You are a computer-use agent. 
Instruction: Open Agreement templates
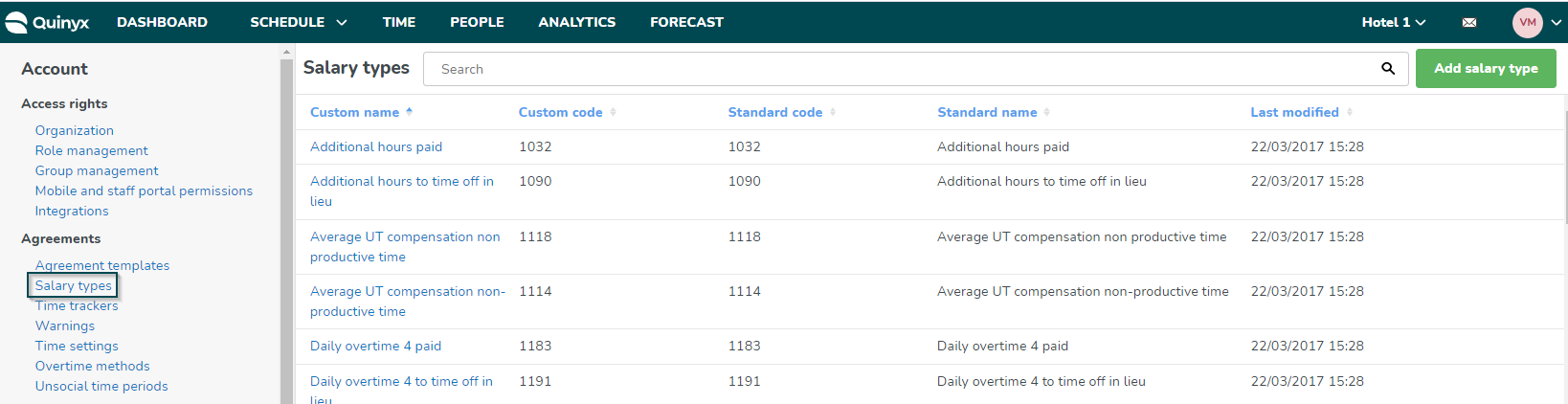(x=102, y=265)
